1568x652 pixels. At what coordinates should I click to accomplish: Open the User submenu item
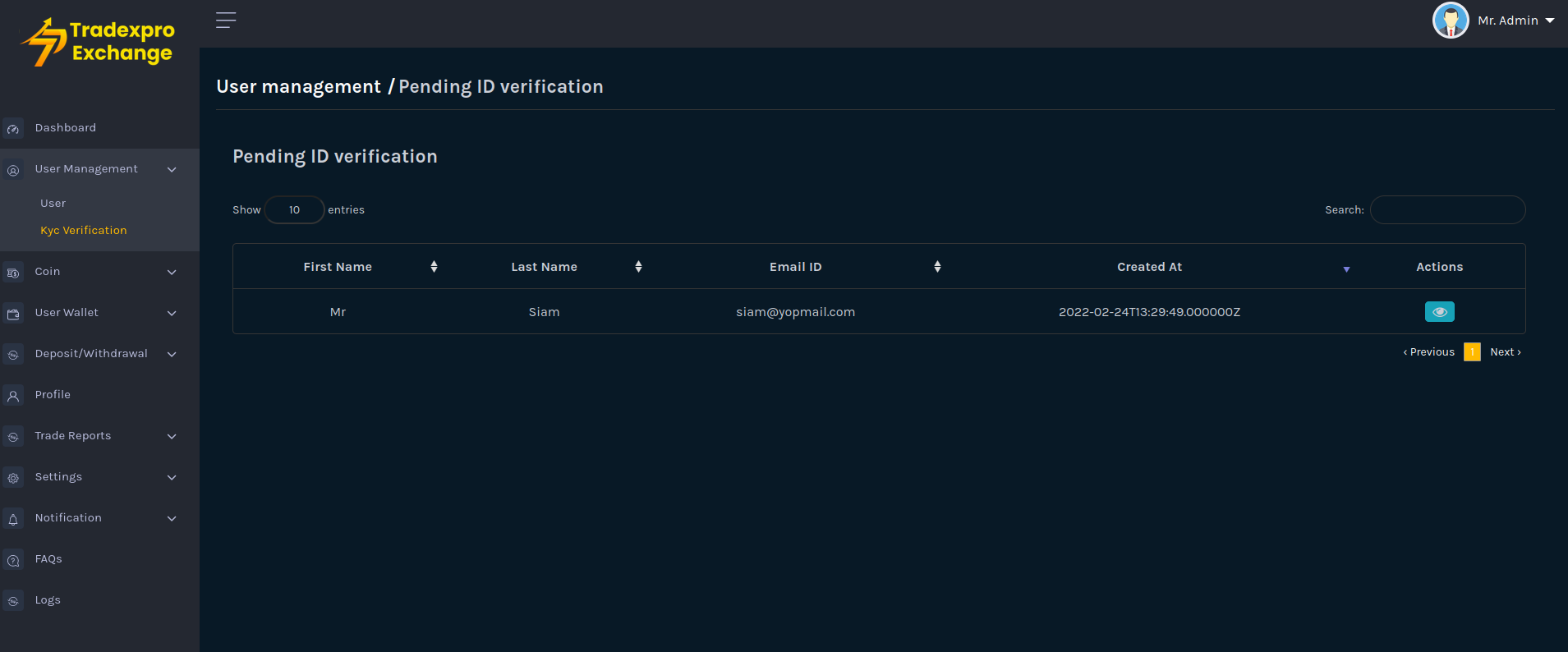[x=53, y=204]
